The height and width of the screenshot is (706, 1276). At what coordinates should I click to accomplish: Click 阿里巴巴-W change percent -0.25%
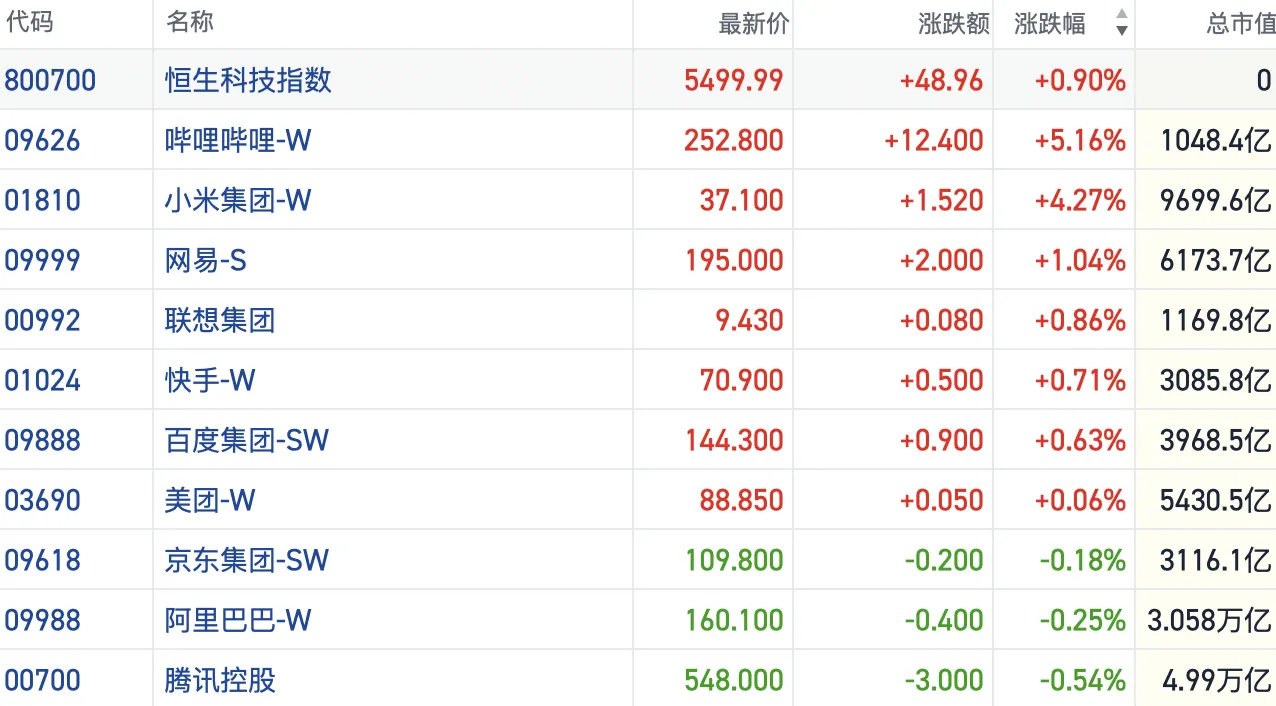click(1082, 620)
